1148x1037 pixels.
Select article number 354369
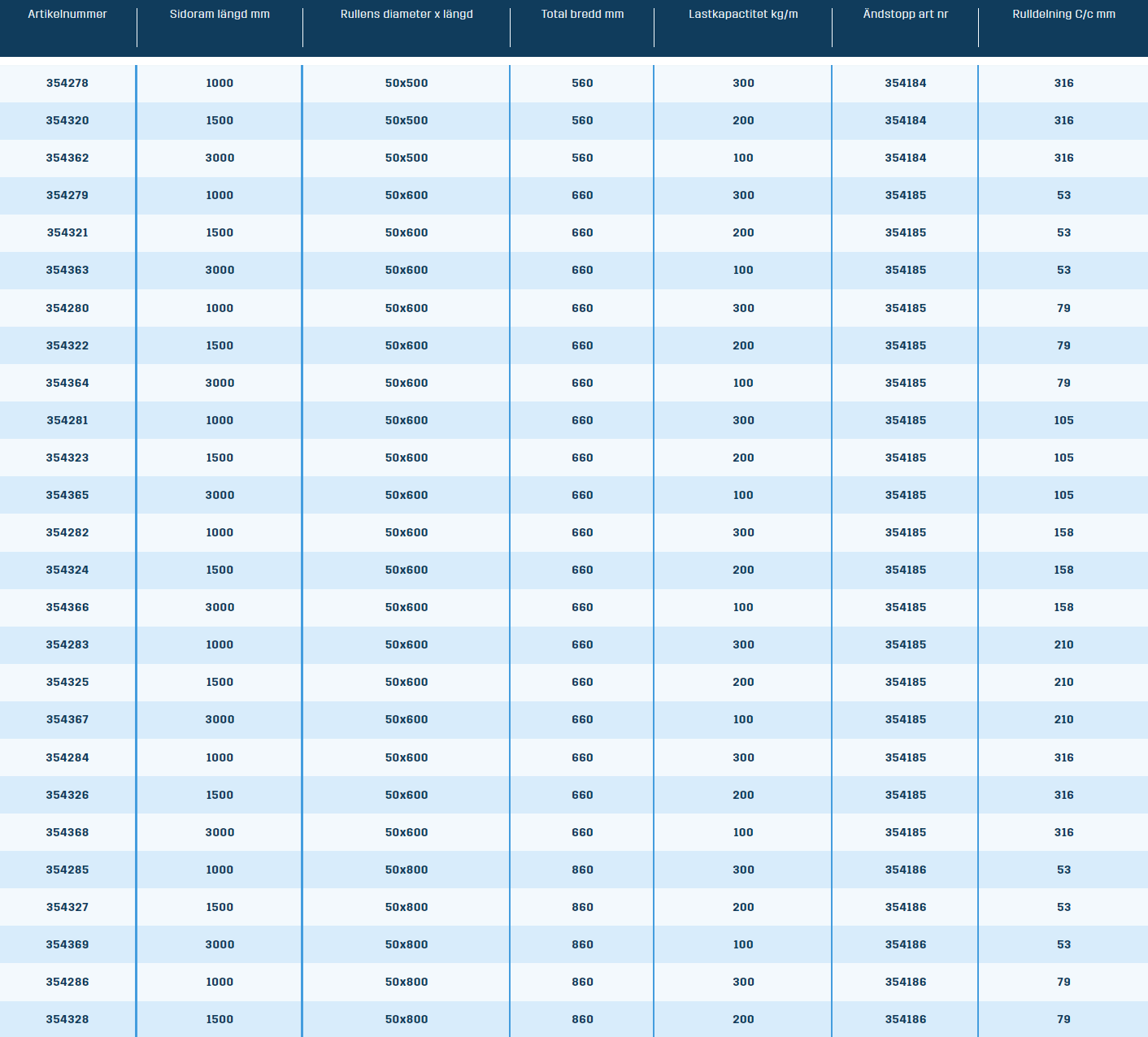coord(67,944)
